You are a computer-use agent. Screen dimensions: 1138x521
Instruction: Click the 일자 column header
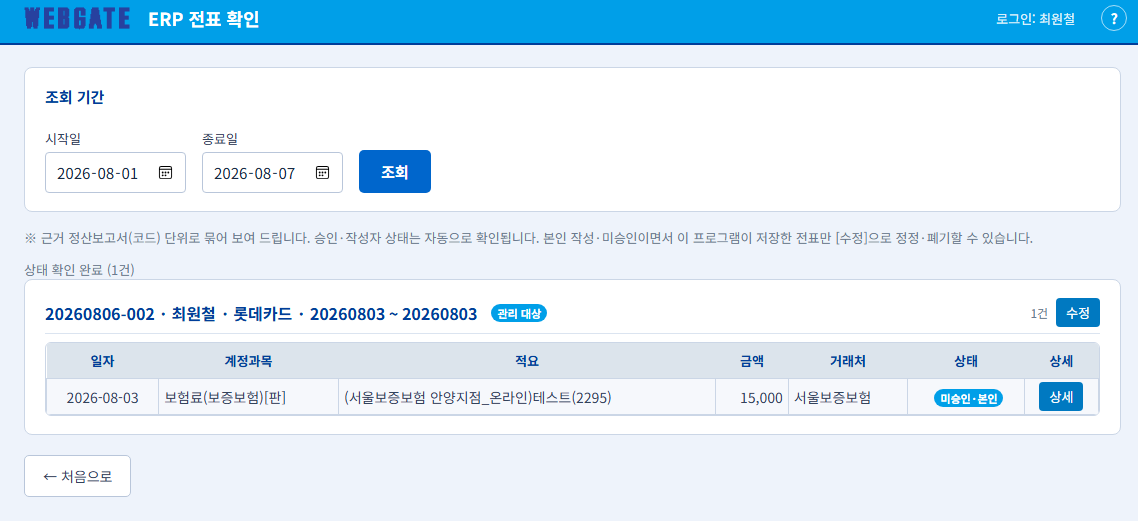[102, 361]
